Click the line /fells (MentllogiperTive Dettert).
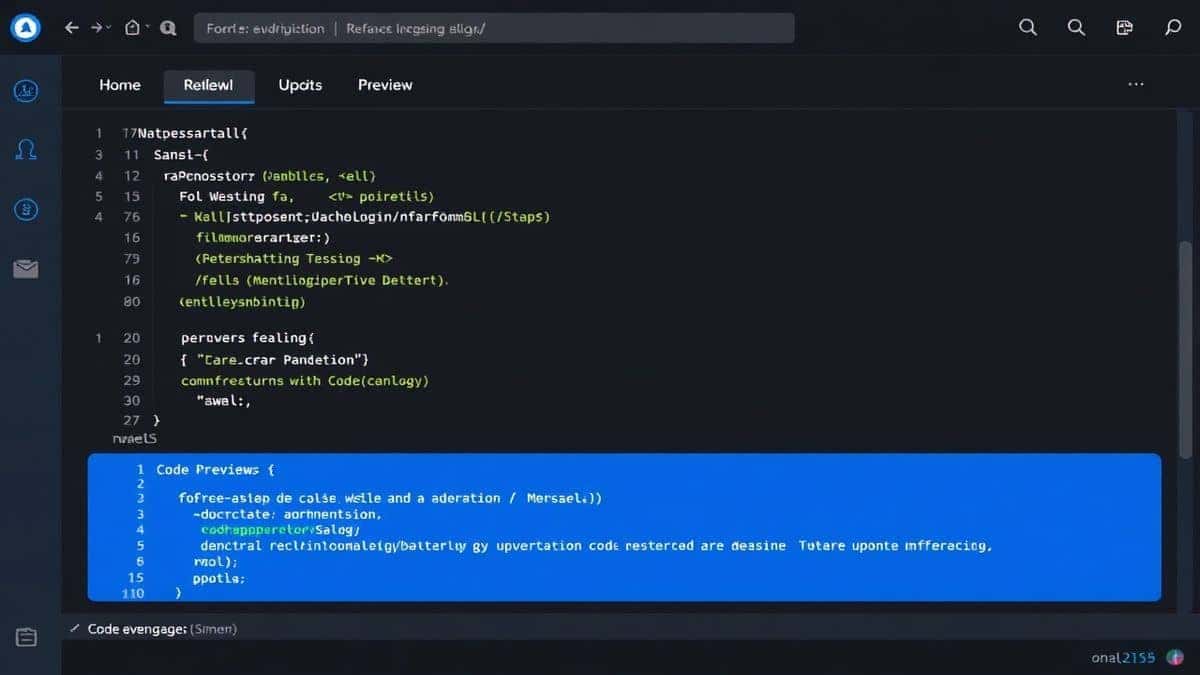 point(322,281)
